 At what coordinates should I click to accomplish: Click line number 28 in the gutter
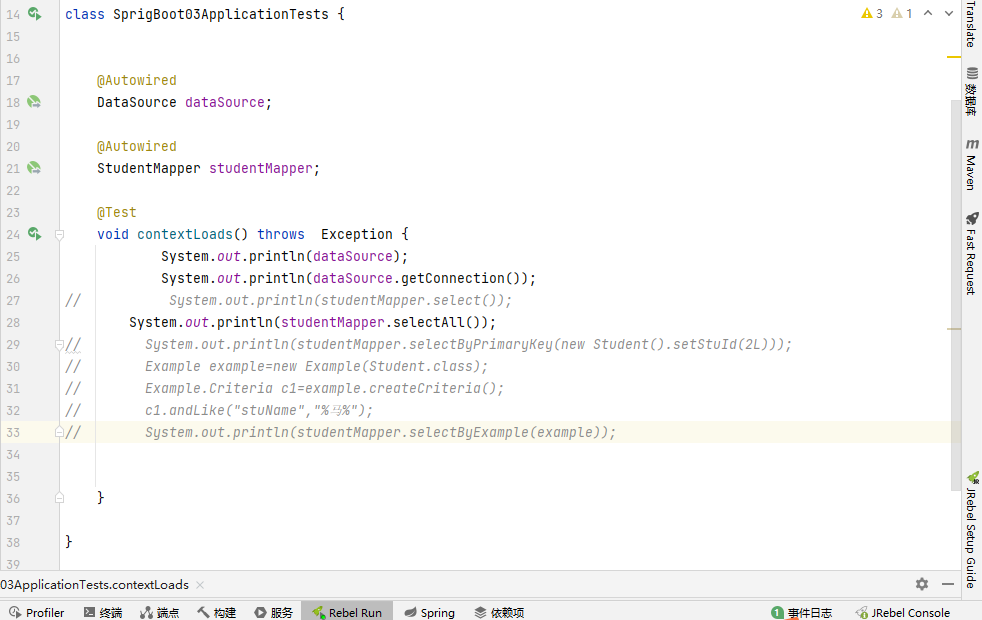click(13, 323)
